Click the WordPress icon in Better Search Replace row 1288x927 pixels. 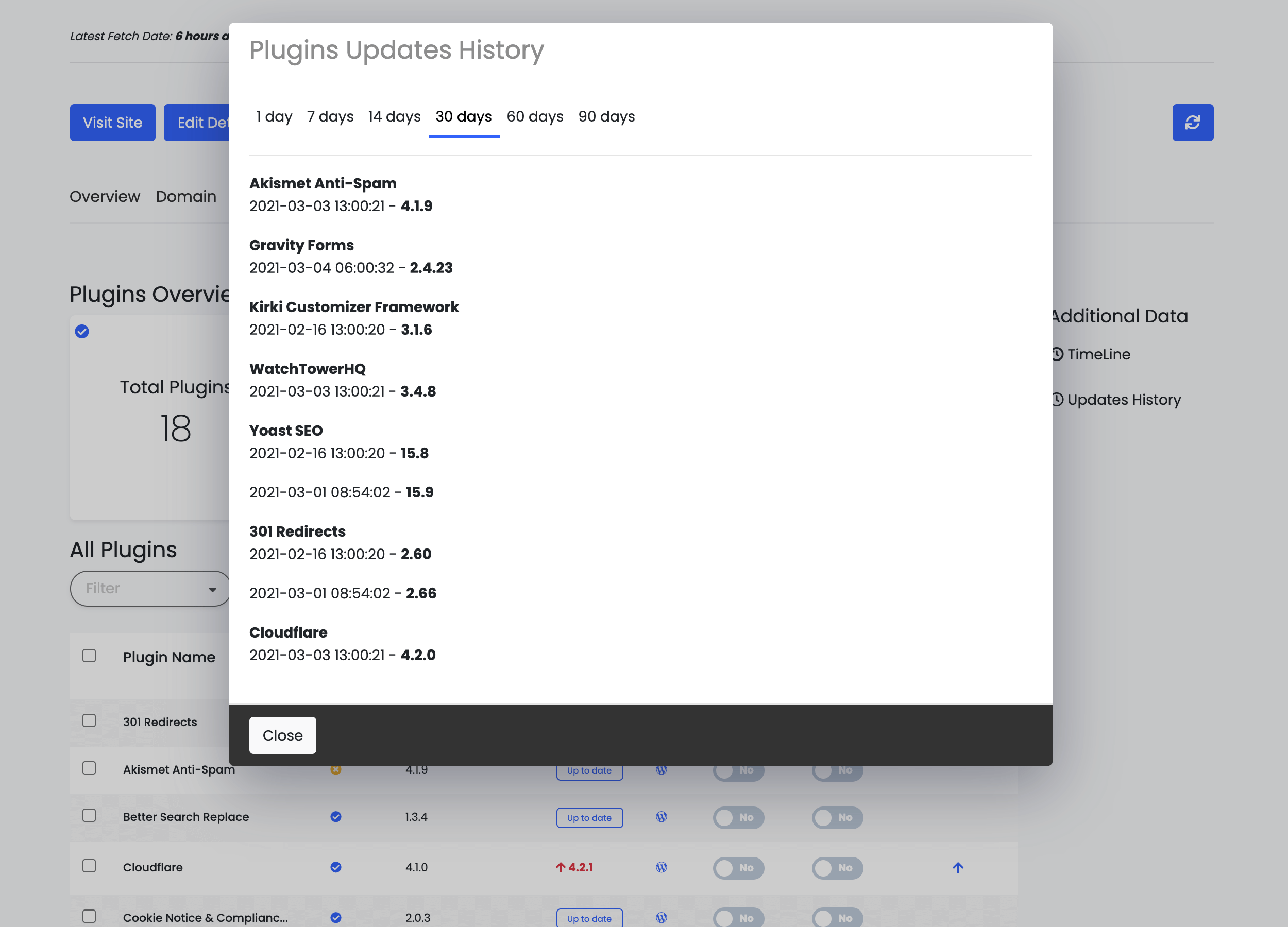pos(661,817)
